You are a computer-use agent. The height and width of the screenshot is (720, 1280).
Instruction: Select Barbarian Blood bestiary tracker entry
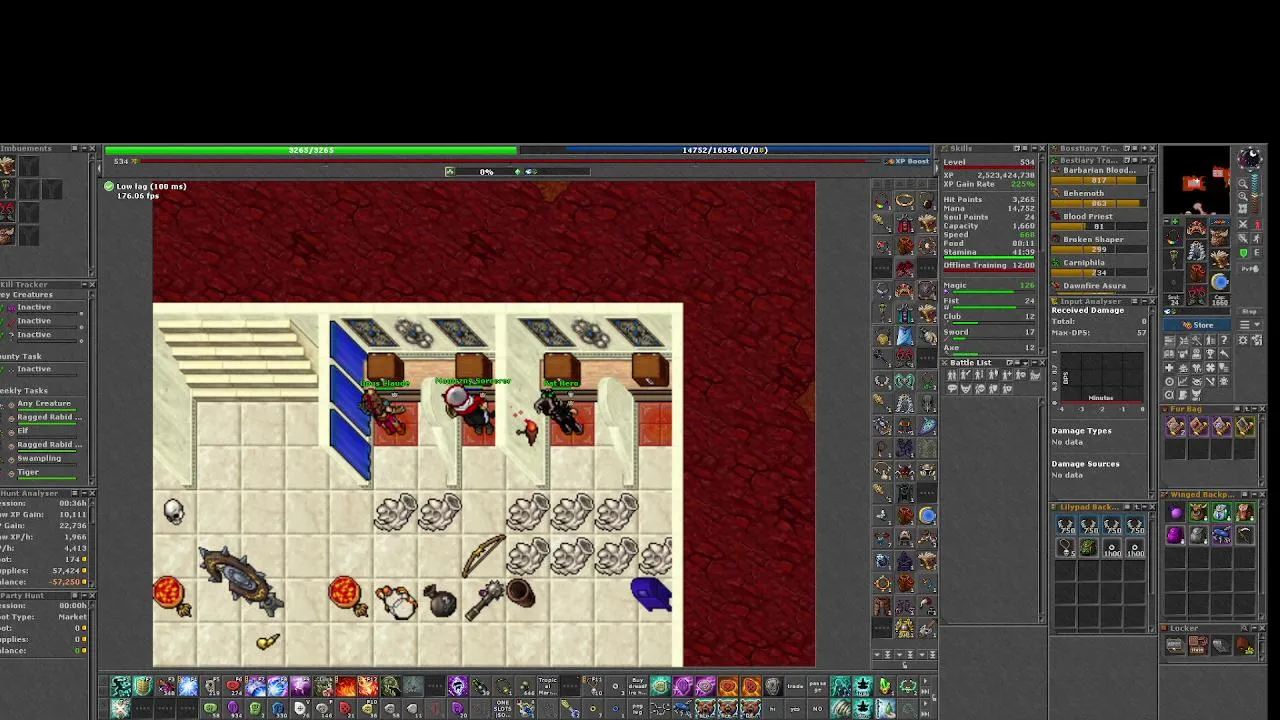[x=1101, y=176]
